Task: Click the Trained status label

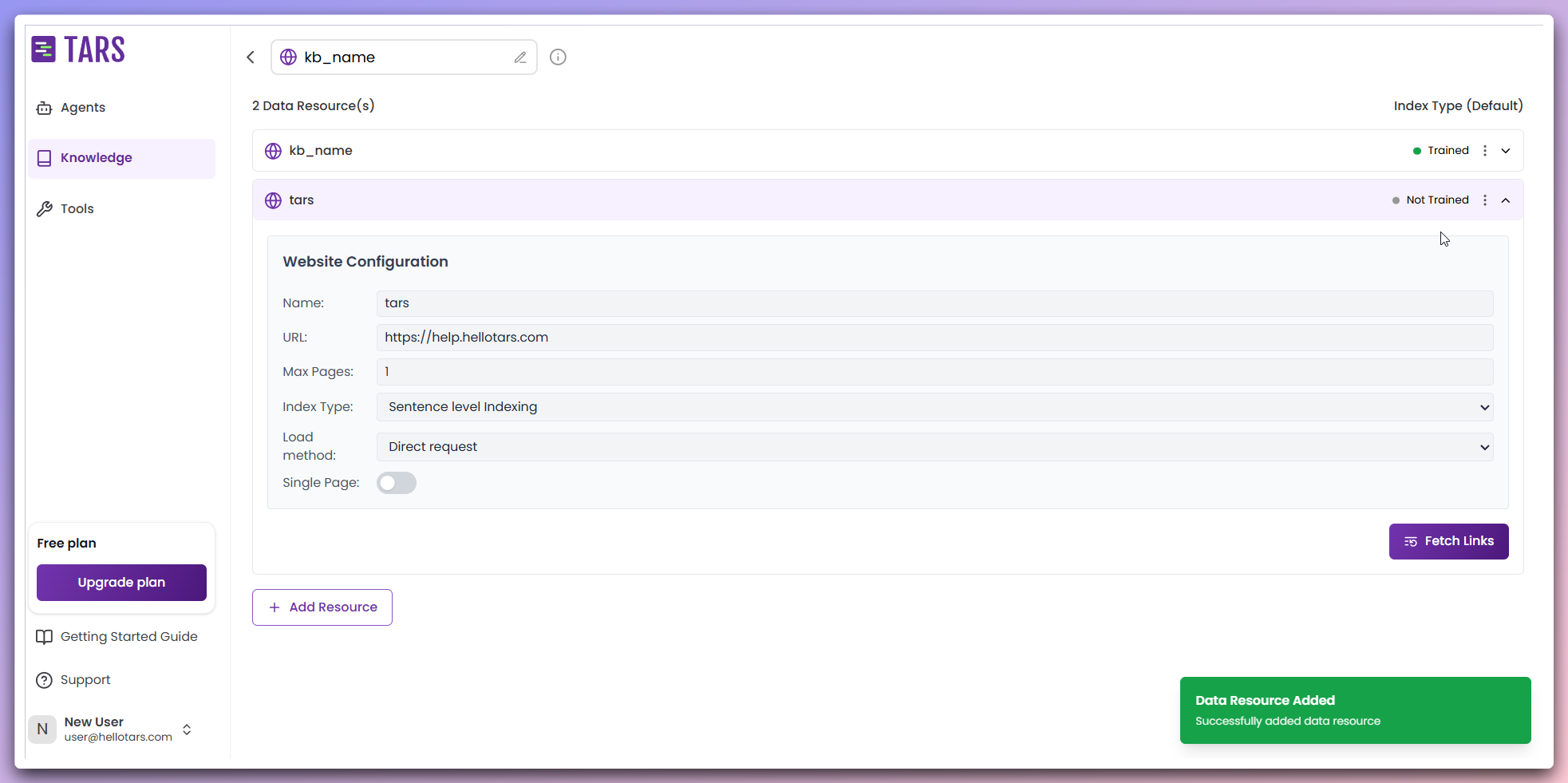Action: tap(1448, 151)
